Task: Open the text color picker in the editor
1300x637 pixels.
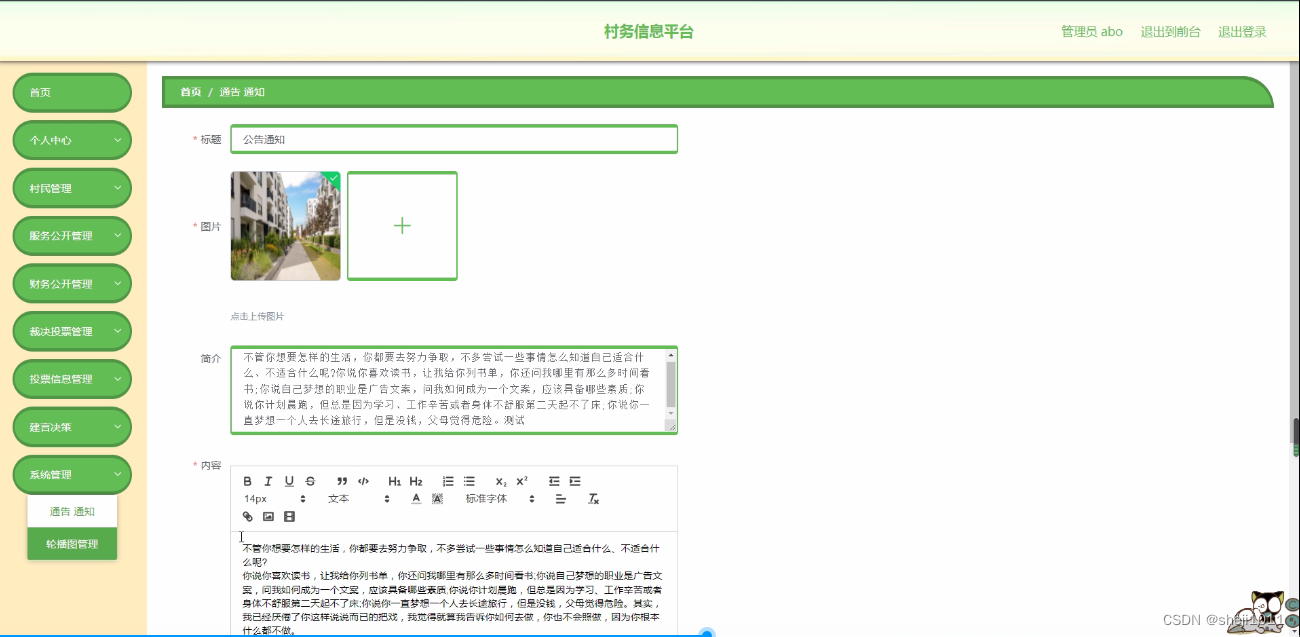Action: pos(415,498)
